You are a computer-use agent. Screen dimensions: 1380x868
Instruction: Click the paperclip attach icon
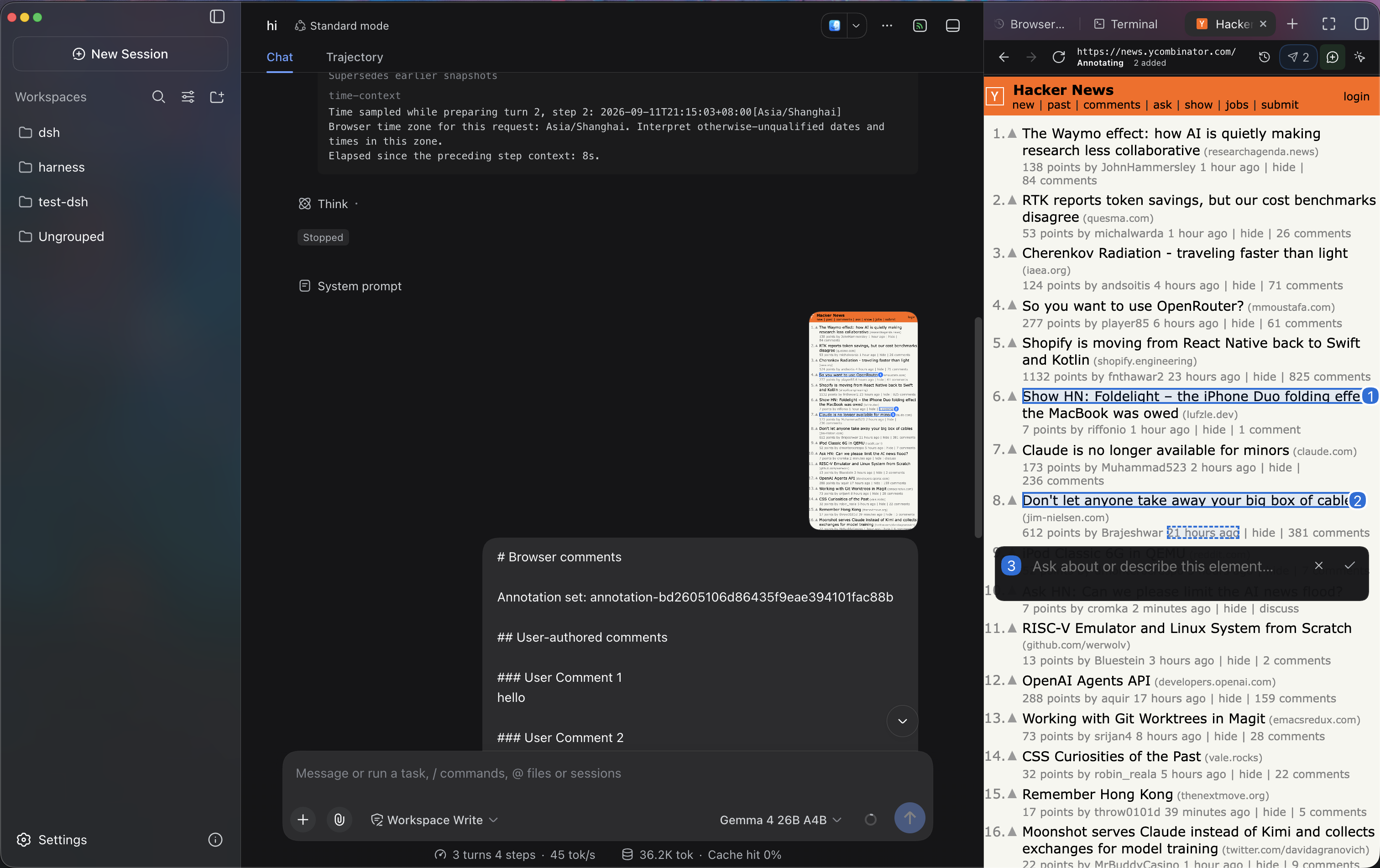339,819
